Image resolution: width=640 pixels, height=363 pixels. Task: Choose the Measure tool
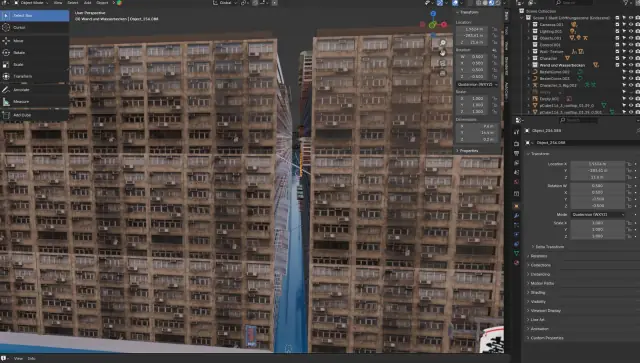click(x=35, y=102)
